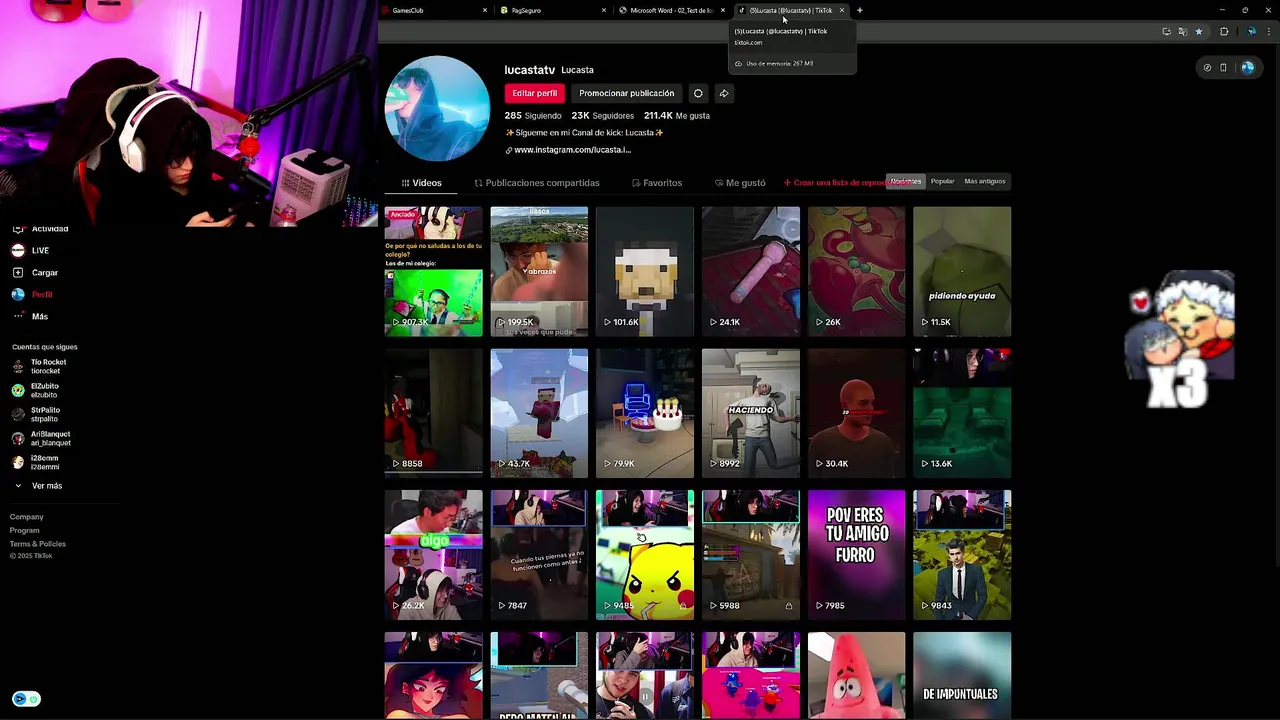Open the Publicaciones compartidas tab
1280x720 pixels.
pyautogui.click(x=537, y=183)
